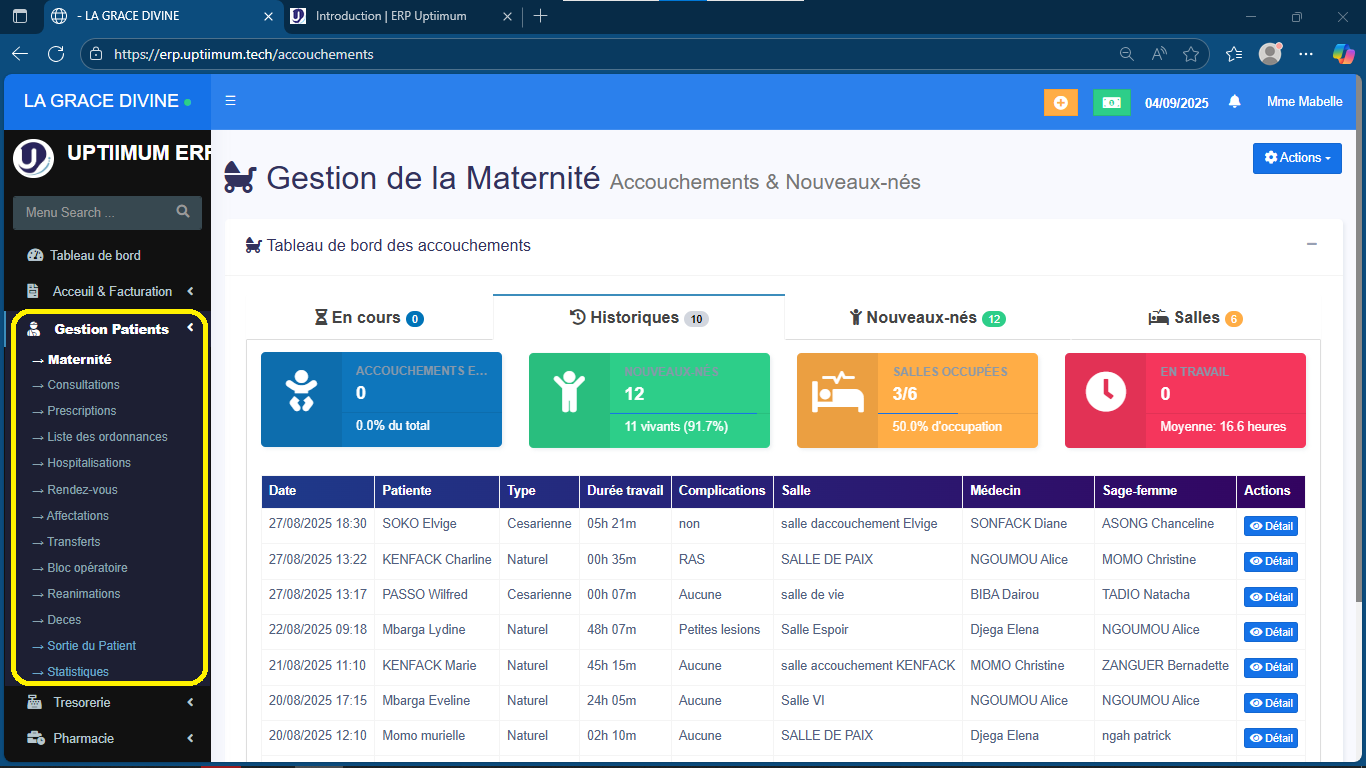Switch to the Nouveaux-nés tab

coord(927,318)
